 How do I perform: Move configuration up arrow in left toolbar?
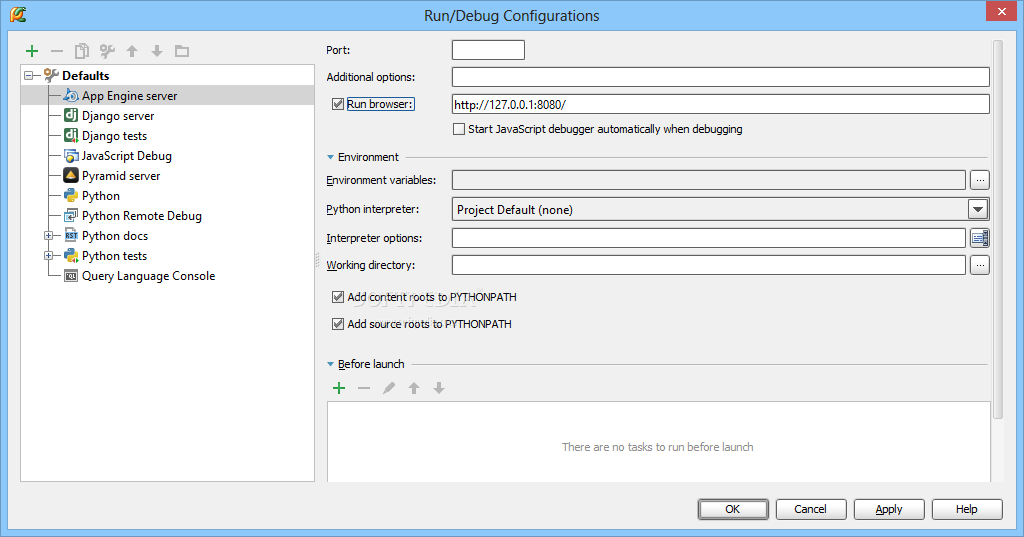pyautogui.click(x=132, y=51)
